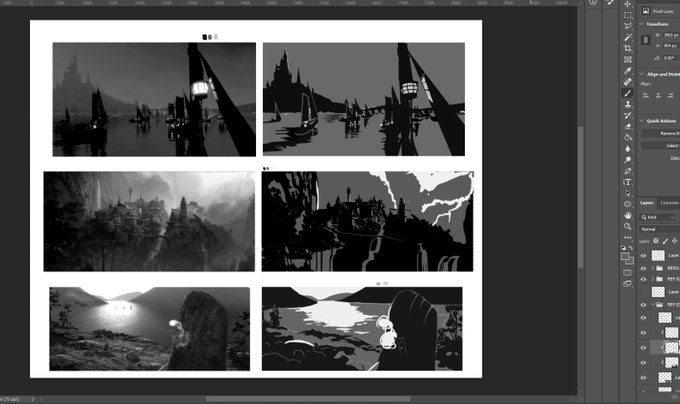
Task: Select the Path Selection arrow tool
Action: click(628, 193)
